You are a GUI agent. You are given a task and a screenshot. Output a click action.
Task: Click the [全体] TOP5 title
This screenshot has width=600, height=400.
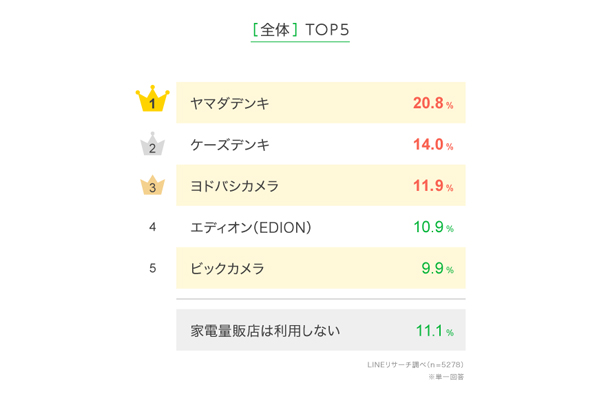(x=300, y=30)
